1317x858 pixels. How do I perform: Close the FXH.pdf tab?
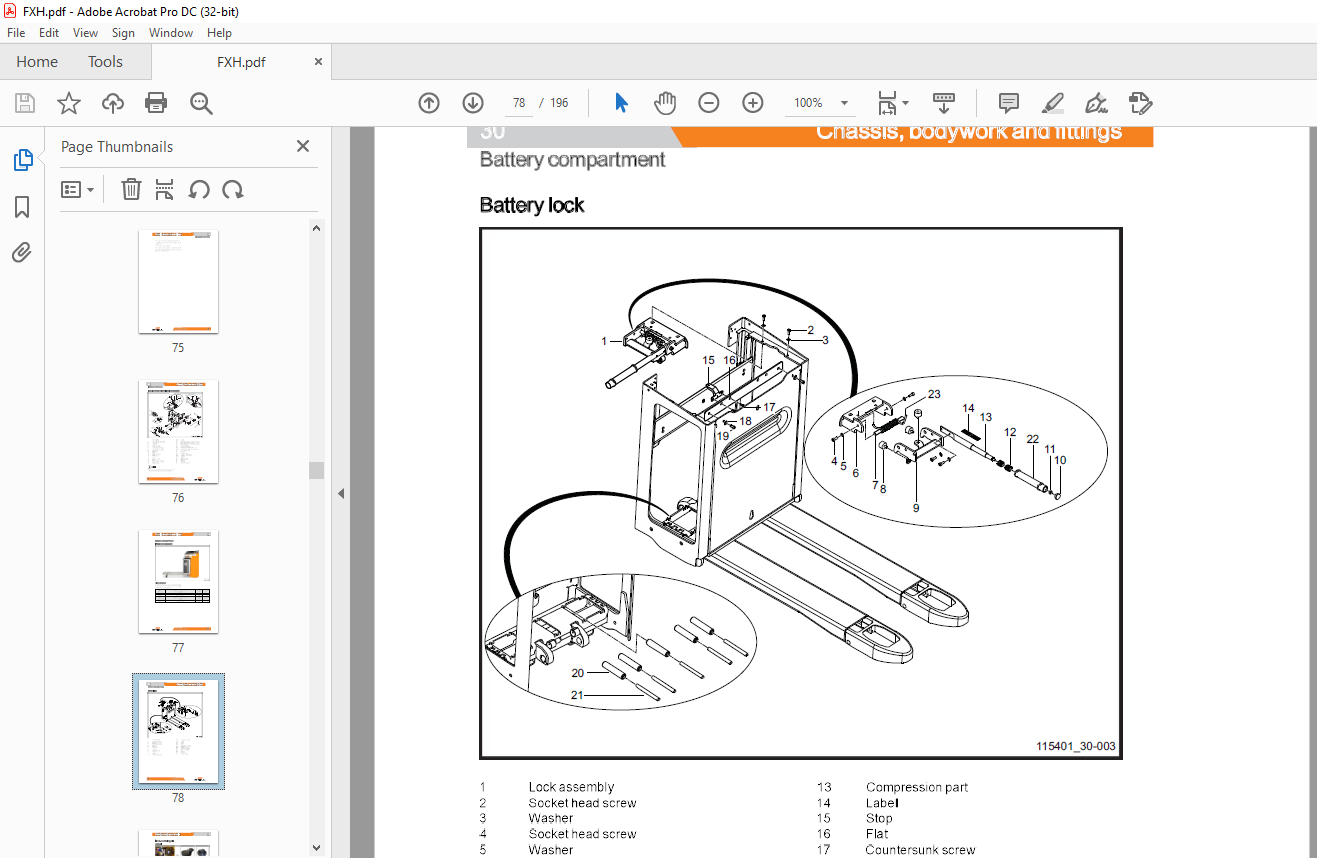pyautogui.click(x=319, y=62)
